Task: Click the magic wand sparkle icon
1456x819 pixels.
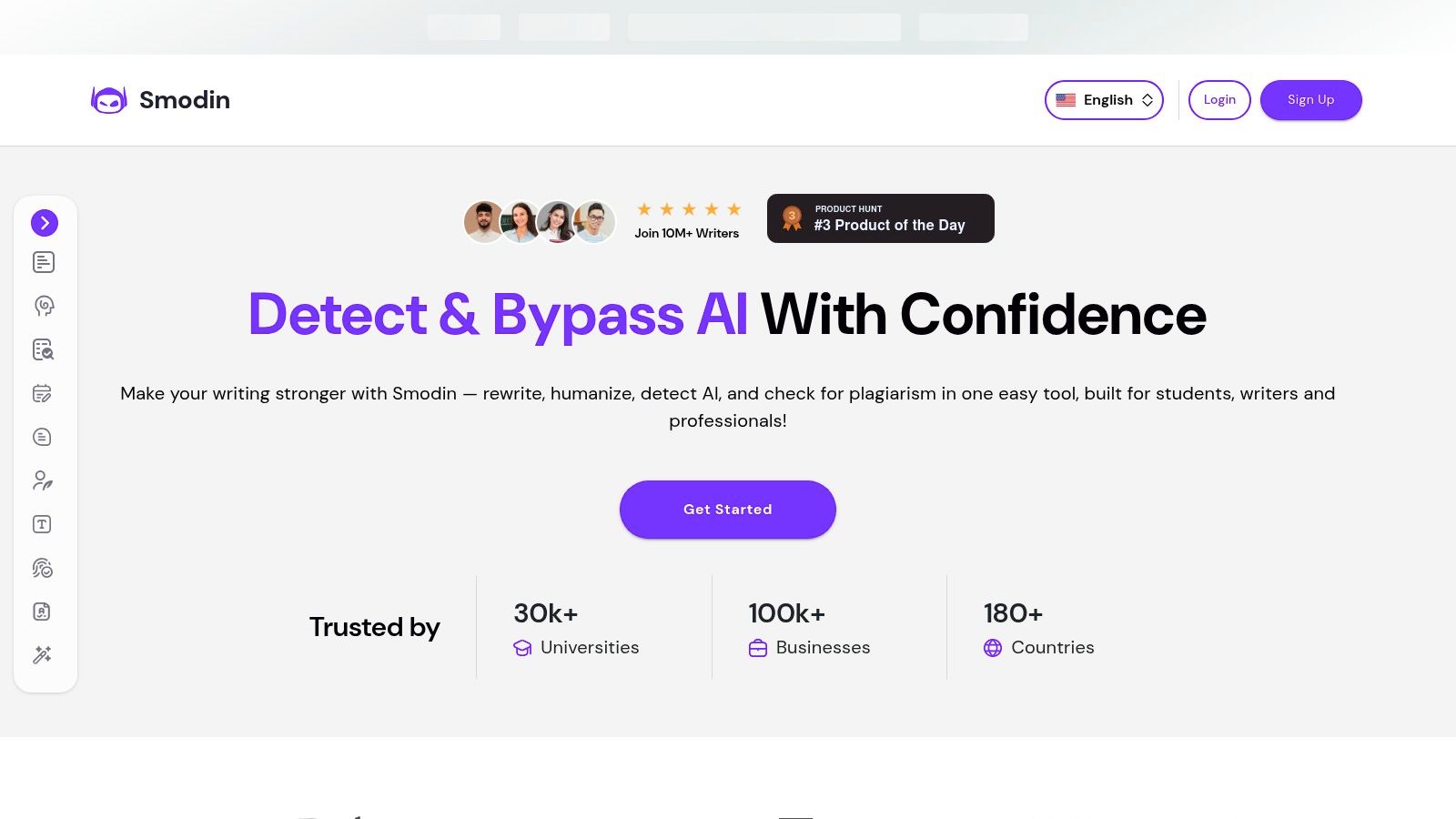Action: [x=43, y=655]
